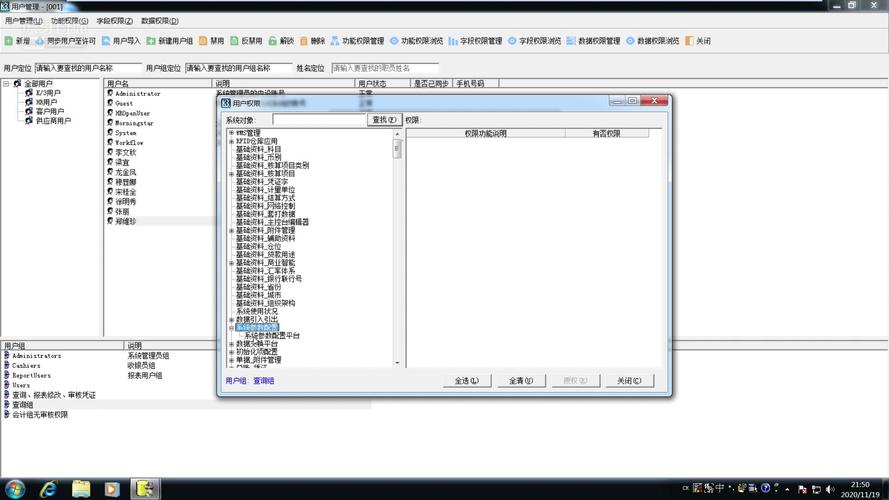Expand the 数据引入引出 node
Screen dimensions: 889x500
pyautogui.click(x=231, y=320)
